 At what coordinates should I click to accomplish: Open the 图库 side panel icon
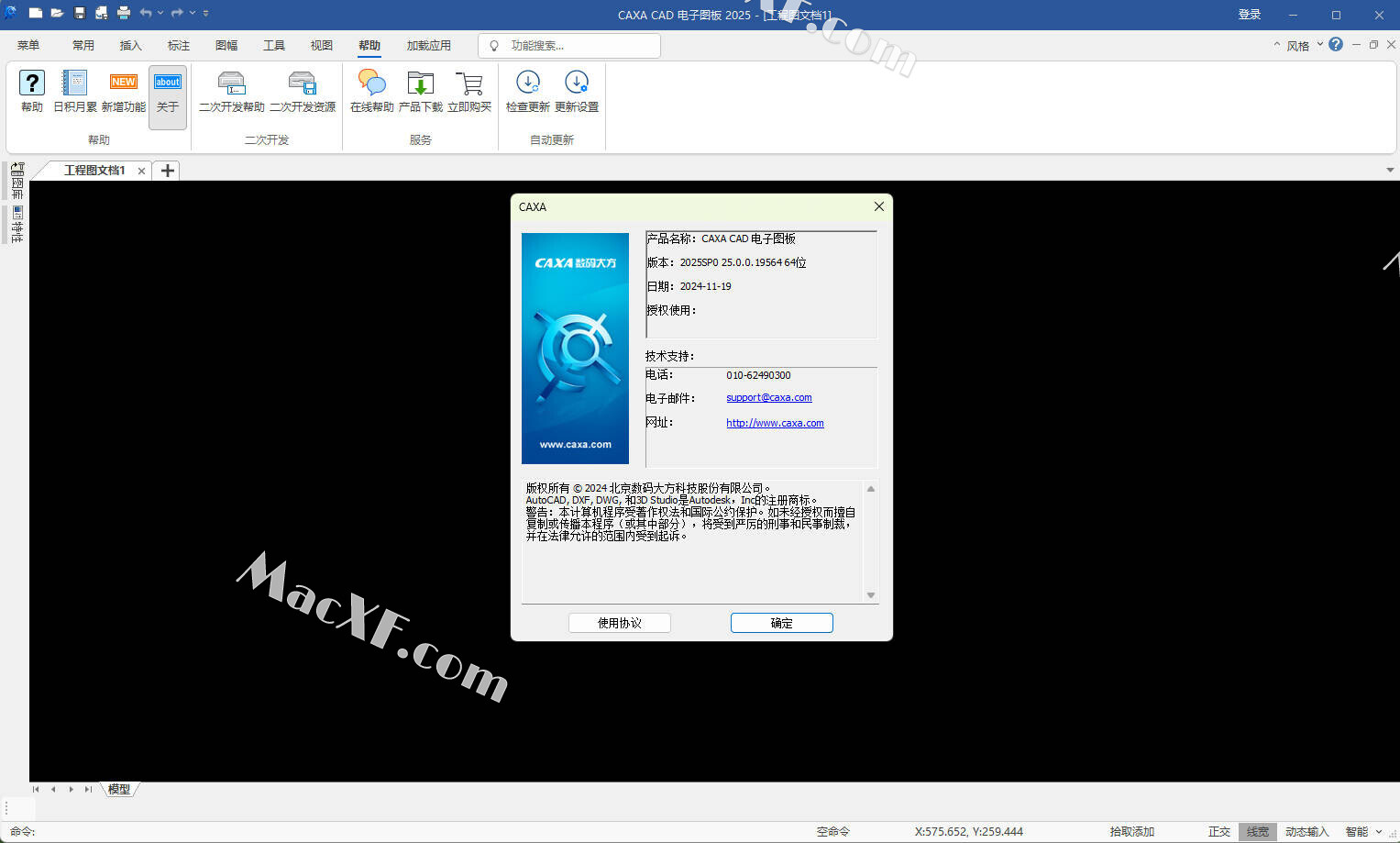pos(17,181)
